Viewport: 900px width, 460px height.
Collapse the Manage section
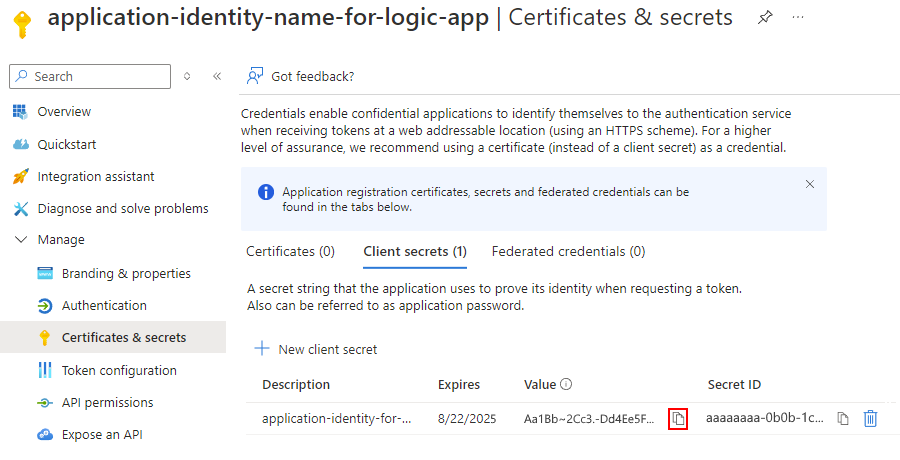pos(21,240)
